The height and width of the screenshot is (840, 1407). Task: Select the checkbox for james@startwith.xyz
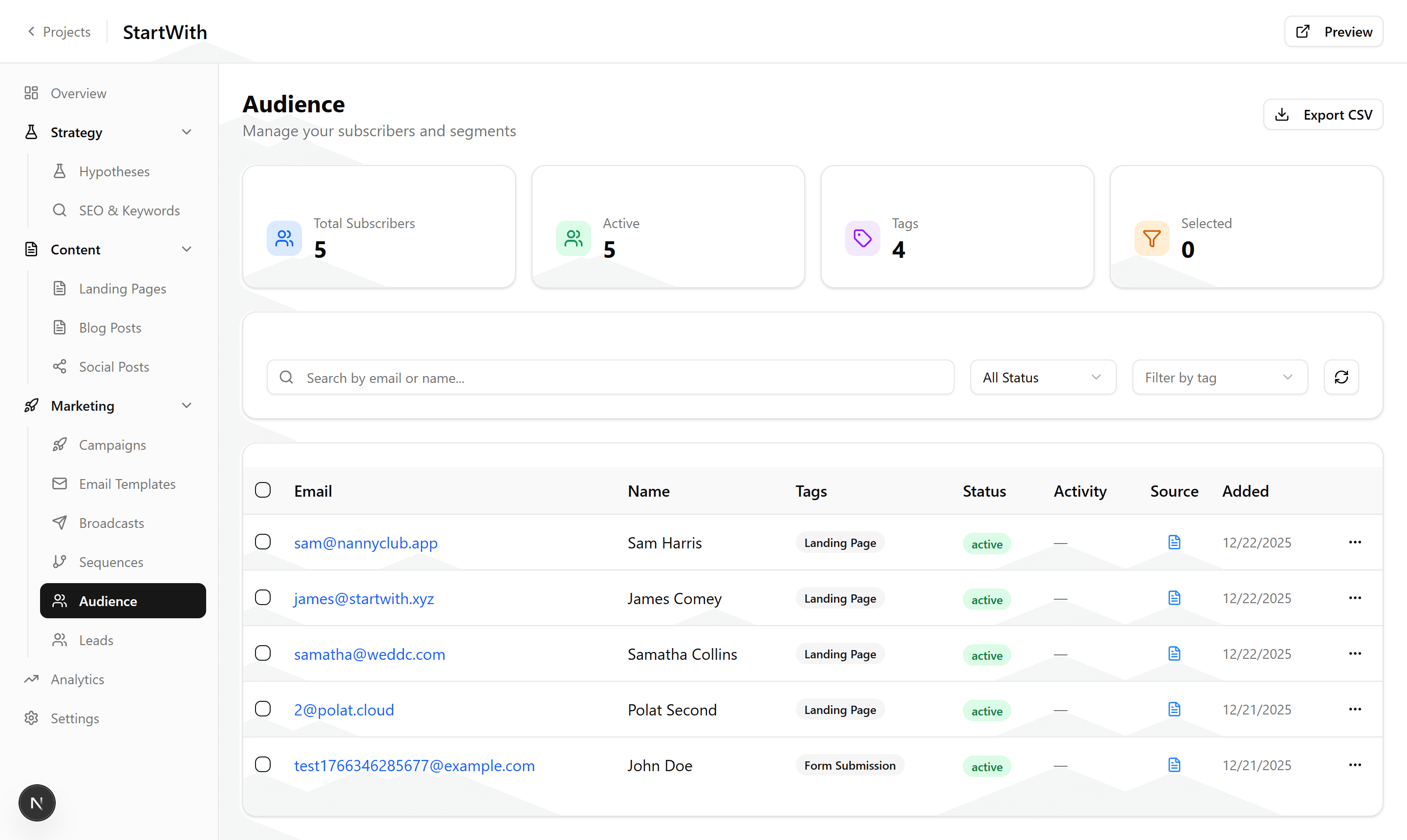click(262, 597)
